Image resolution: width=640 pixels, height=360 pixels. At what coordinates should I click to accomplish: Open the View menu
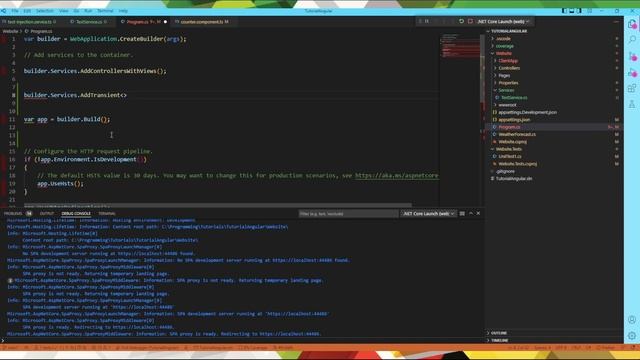(x=64, y=11)
